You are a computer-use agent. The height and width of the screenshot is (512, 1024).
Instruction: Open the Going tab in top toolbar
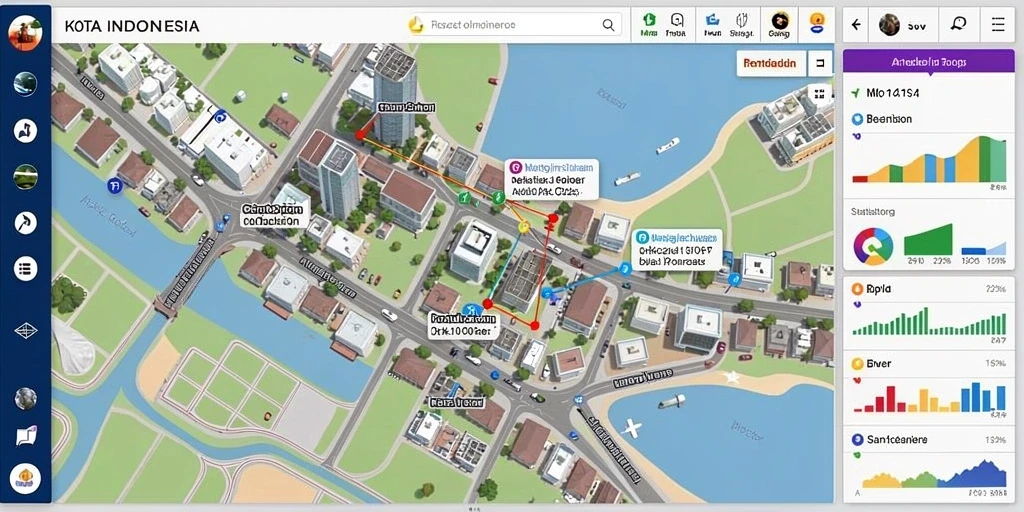[780, 25]
